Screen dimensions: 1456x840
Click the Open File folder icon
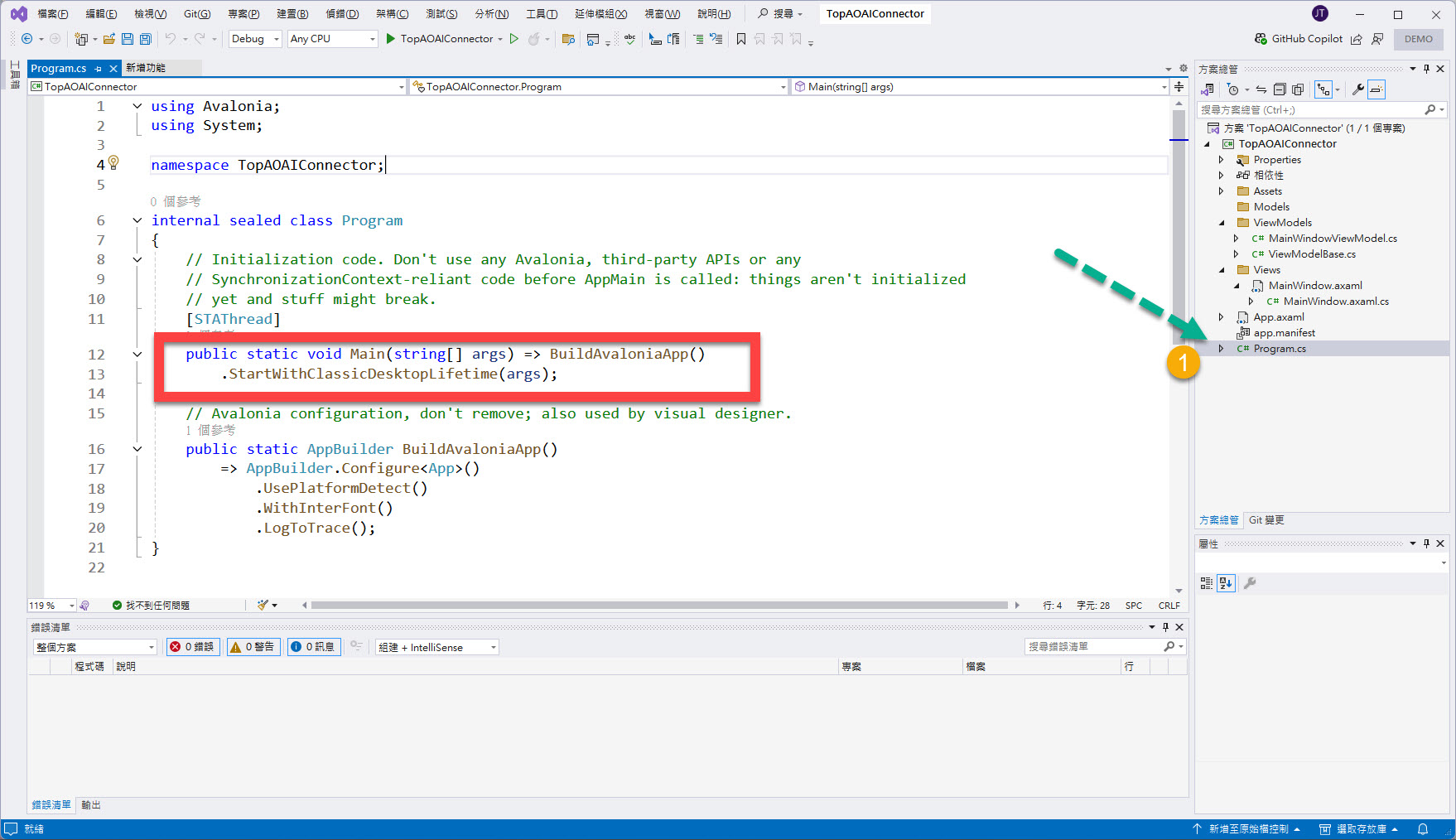click(108, 39)
